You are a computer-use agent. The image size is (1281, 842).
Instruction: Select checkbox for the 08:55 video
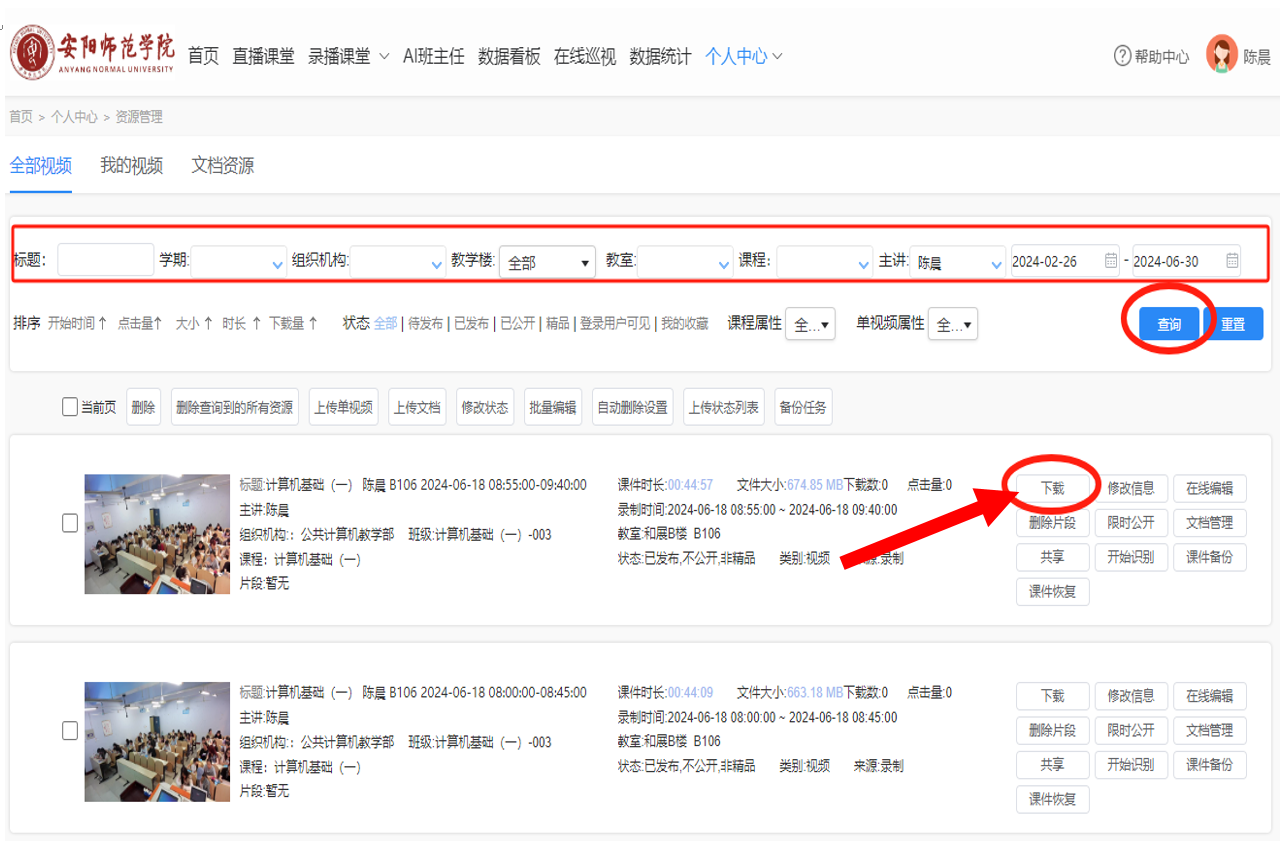point(70,523)
